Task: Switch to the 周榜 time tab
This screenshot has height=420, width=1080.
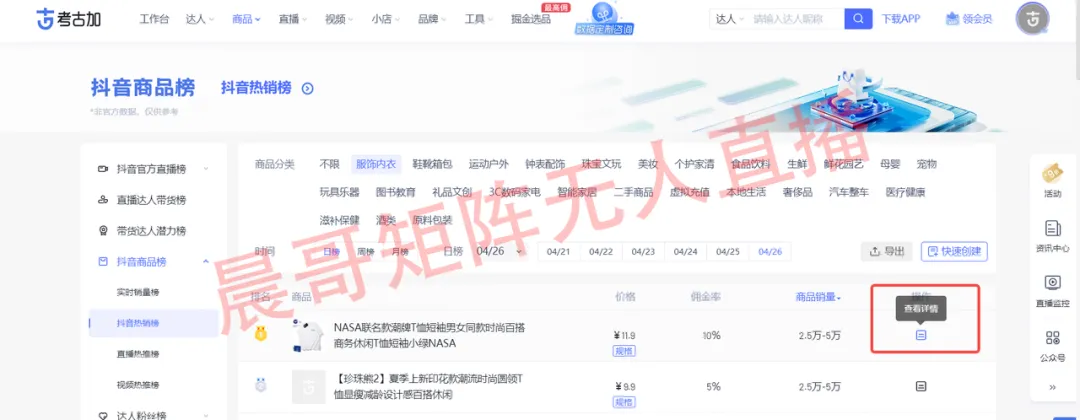Action: tap(365, 251)
